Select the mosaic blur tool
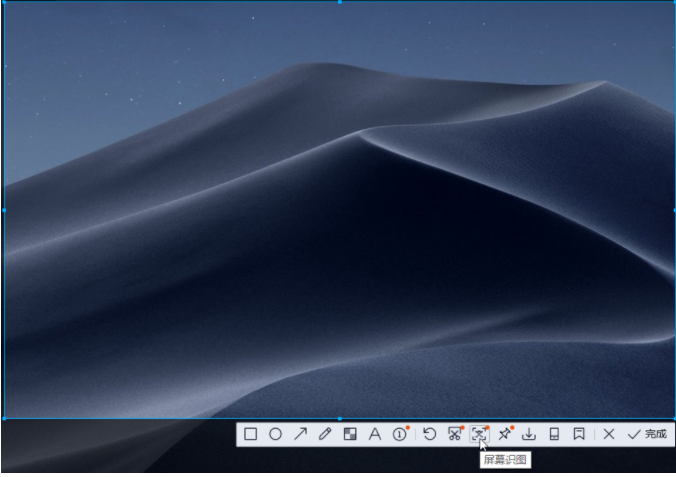 (350, 434)
